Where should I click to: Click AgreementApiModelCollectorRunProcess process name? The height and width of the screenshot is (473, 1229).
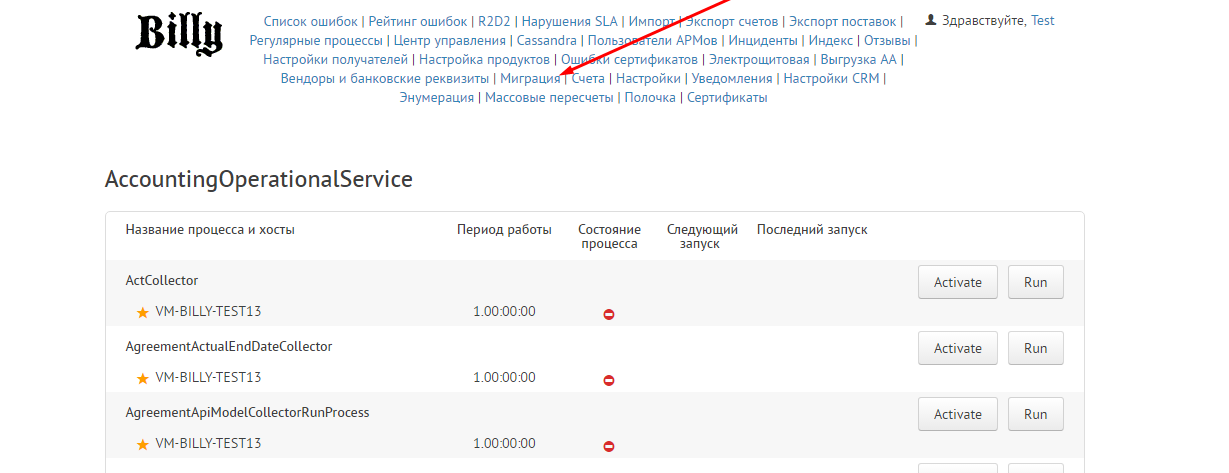(247, 413)
